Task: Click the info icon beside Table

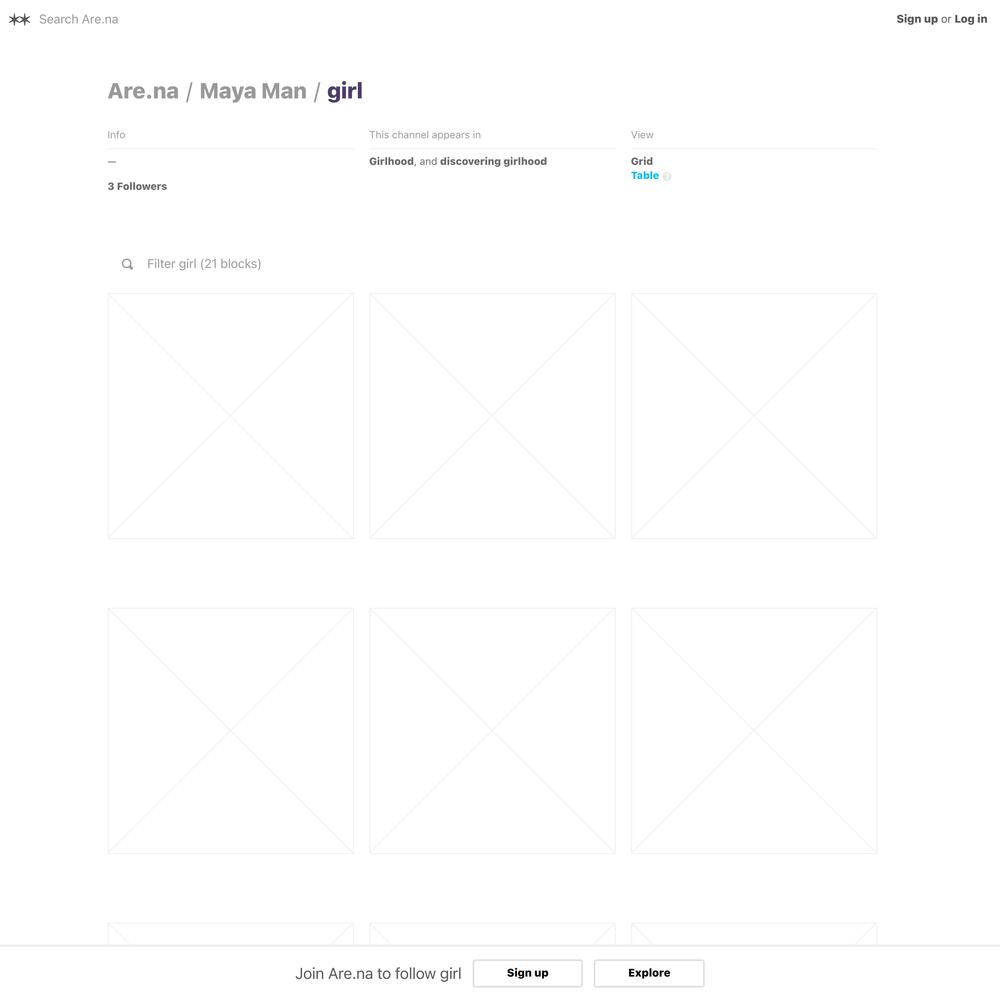Action: 666,177
